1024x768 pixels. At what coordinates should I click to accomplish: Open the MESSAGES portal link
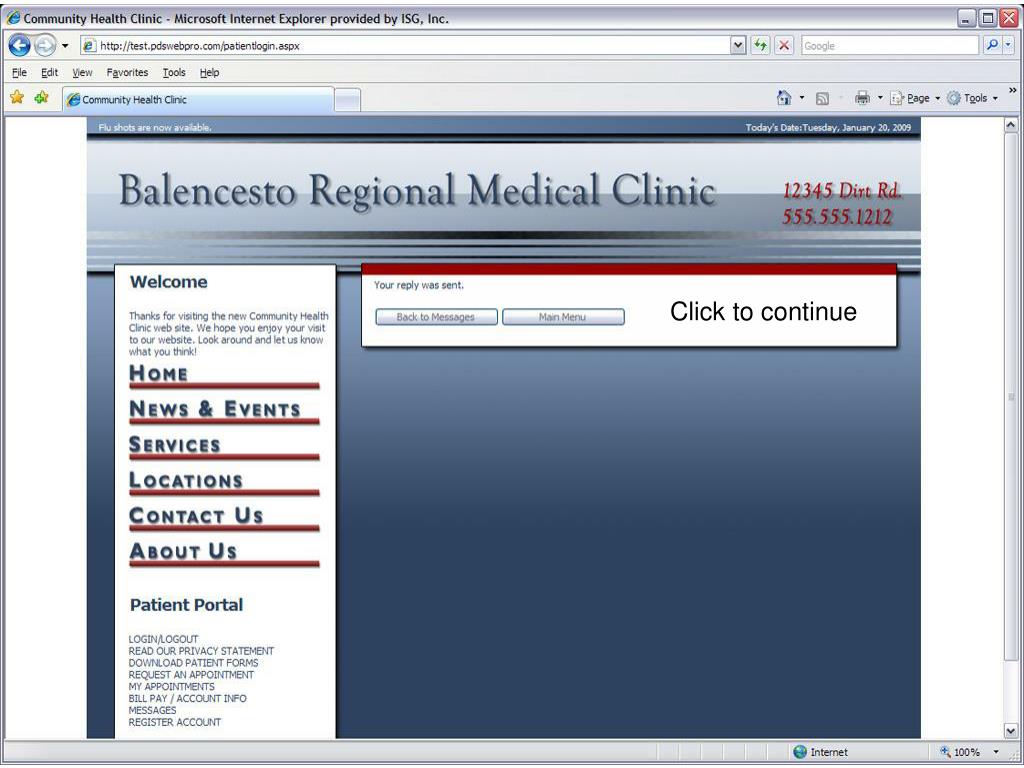pyautogui.click(x=152, y=710)
